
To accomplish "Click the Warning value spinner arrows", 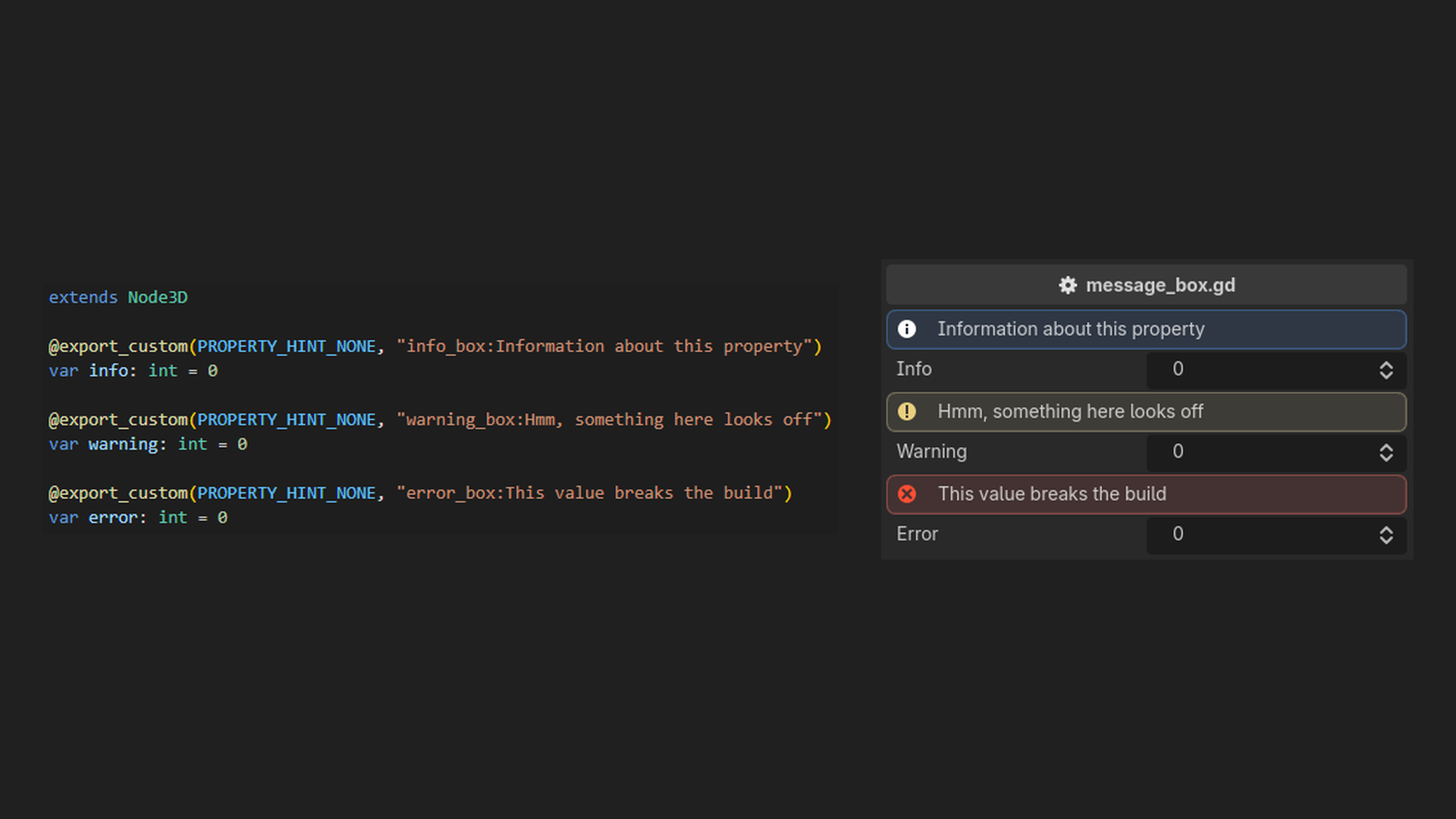I will point(1386,453).
